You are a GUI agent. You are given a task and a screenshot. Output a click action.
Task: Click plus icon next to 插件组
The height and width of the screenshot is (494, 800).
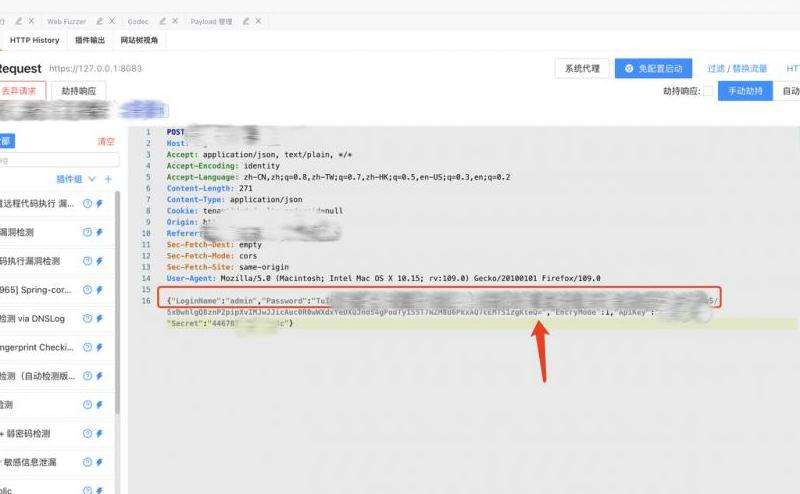(x=108, y=179)
